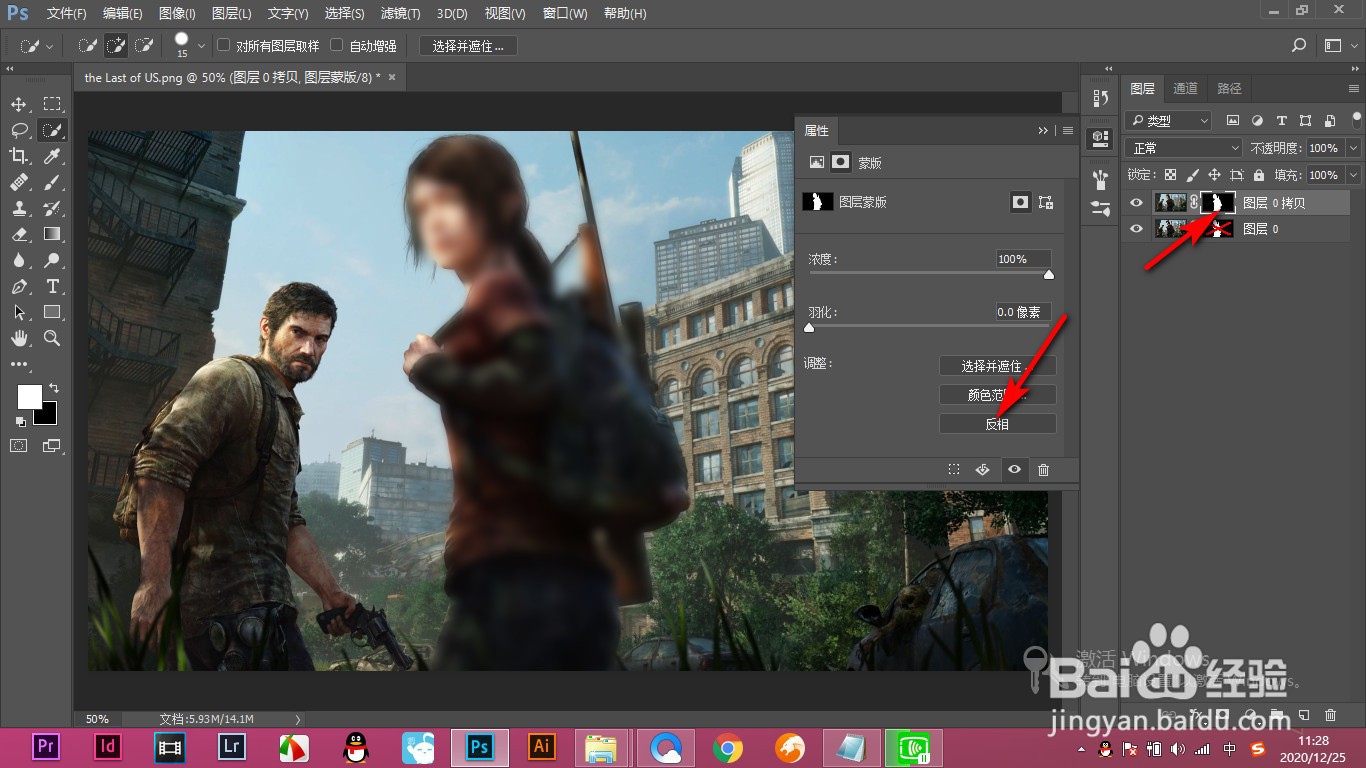Toggle Quick Mask mode
The height and width of the screenshot is (768, 1366).
(x=19, y=446)
